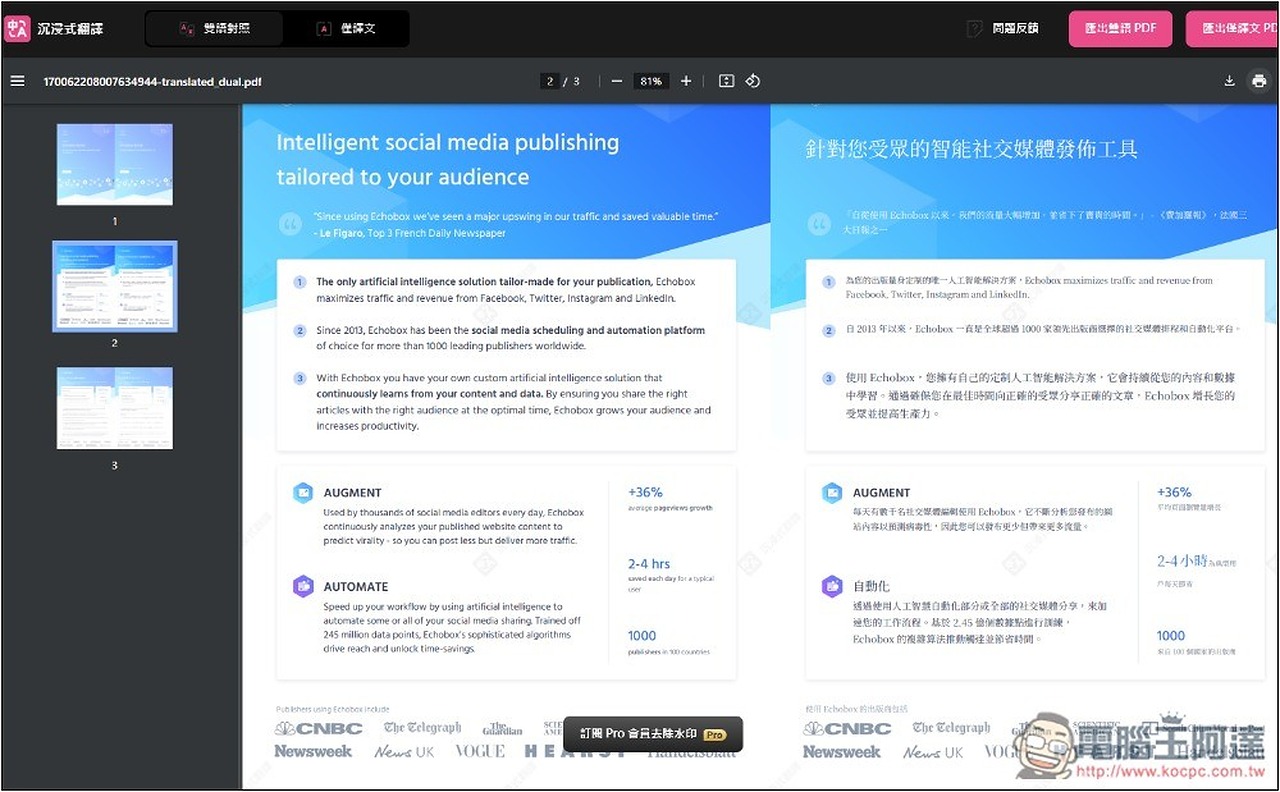Switch to 雙語對照 bilingual view
This screenshot has width=1280, height=792.
coord(214,29)
